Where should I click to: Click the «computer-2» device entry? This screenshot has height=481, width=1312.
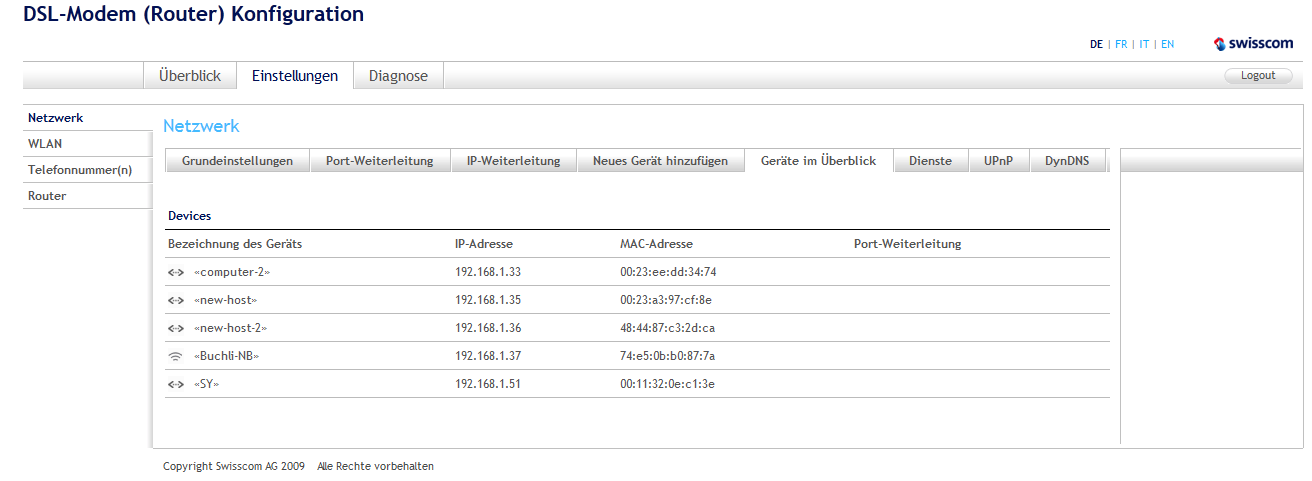coord(232,272)
